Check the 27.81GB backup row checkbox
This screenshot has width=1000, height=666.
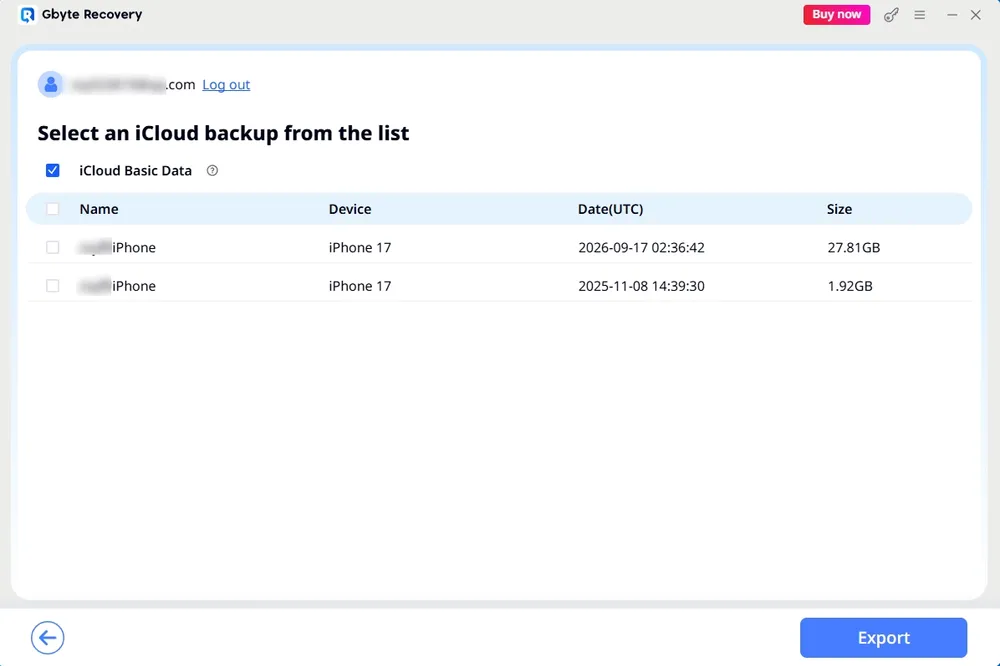pyautogui.click(x=52, y=247)
